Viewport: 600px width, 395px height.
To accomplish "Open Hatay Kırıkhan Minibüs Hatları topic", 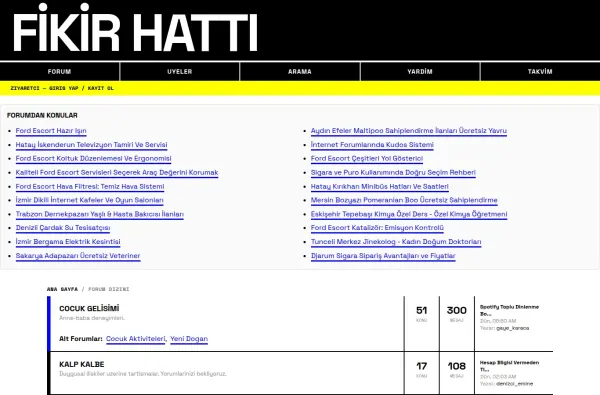I will point(380,186).
